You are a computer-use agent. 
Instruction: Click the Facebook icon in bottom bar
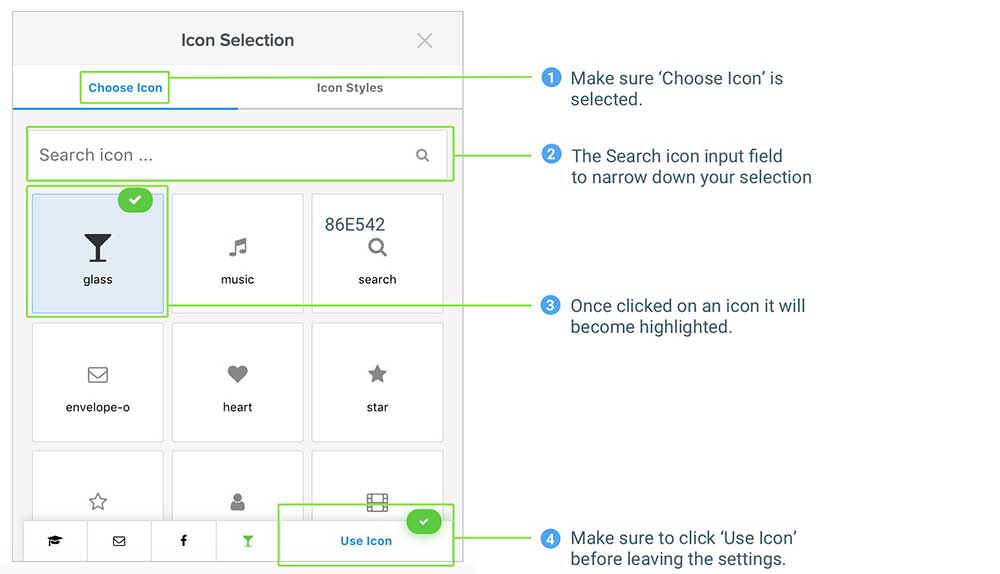pyautogui.click(x=183, y=541)
